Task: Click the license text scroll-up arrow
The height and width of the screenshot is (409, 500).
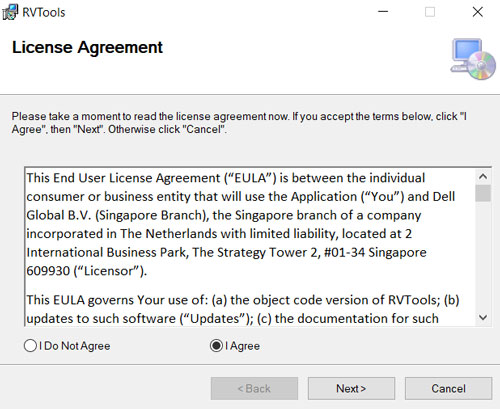Action: [x=483, y=176]
